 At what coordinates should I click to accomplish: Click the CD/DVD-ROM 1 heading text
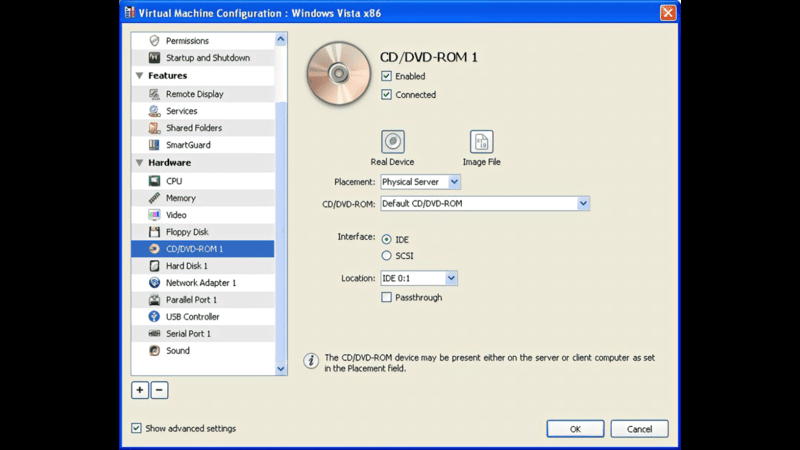[429, 57]
